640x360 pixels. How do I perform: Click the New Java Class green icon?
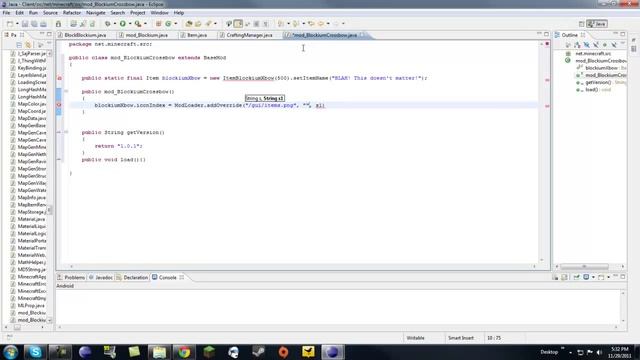168,24
